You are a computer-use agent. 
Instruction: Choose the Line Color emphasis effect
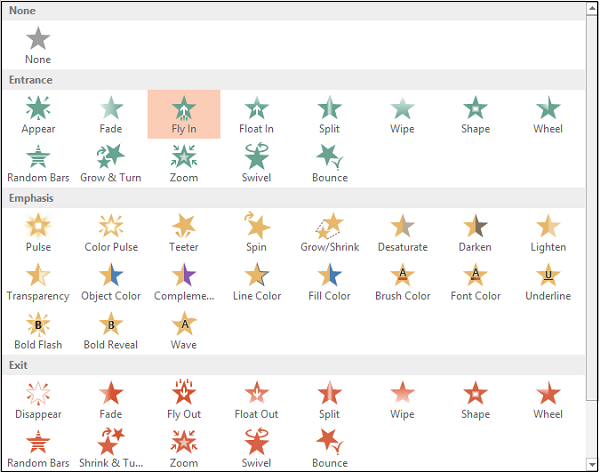(x=257, y=282)
